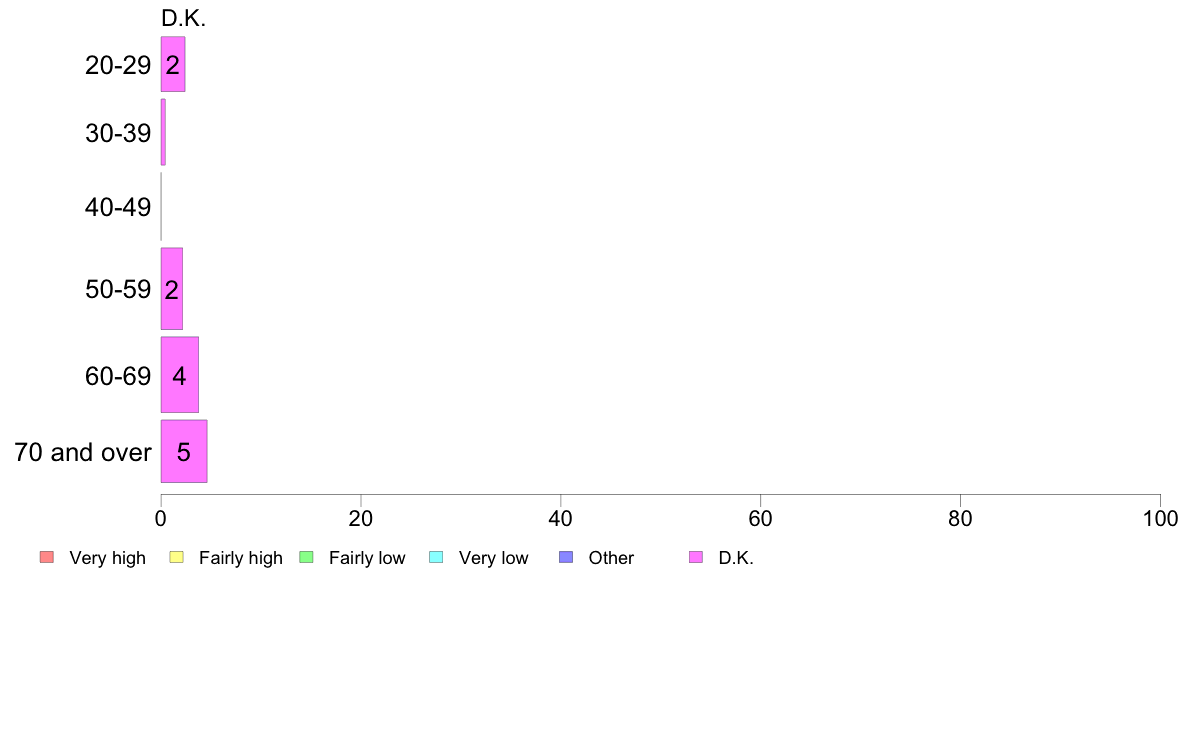Viewport: 1188px width, 736px height.
Task: Select the 50-59 bar
Action: 171,289
